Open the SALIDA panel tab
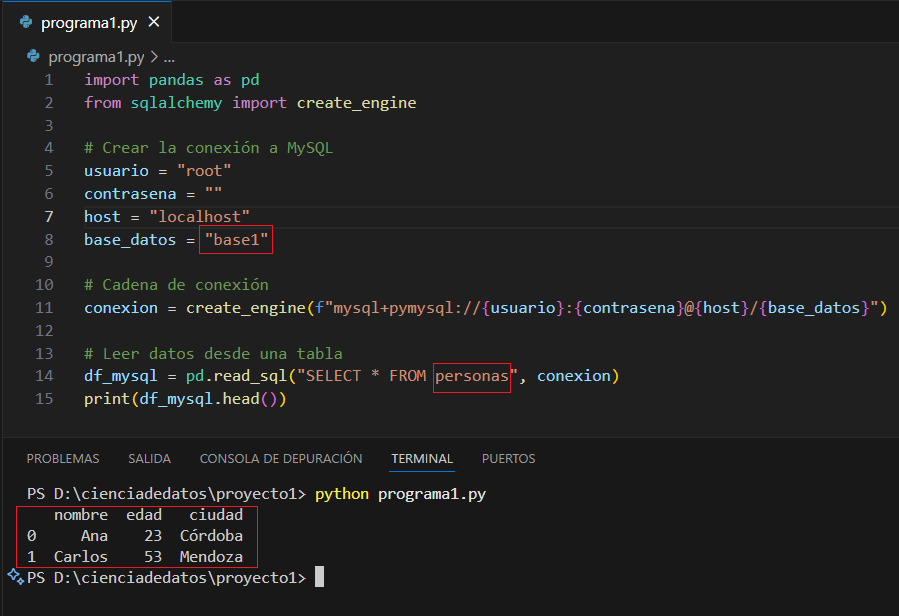 coord(149,458)
